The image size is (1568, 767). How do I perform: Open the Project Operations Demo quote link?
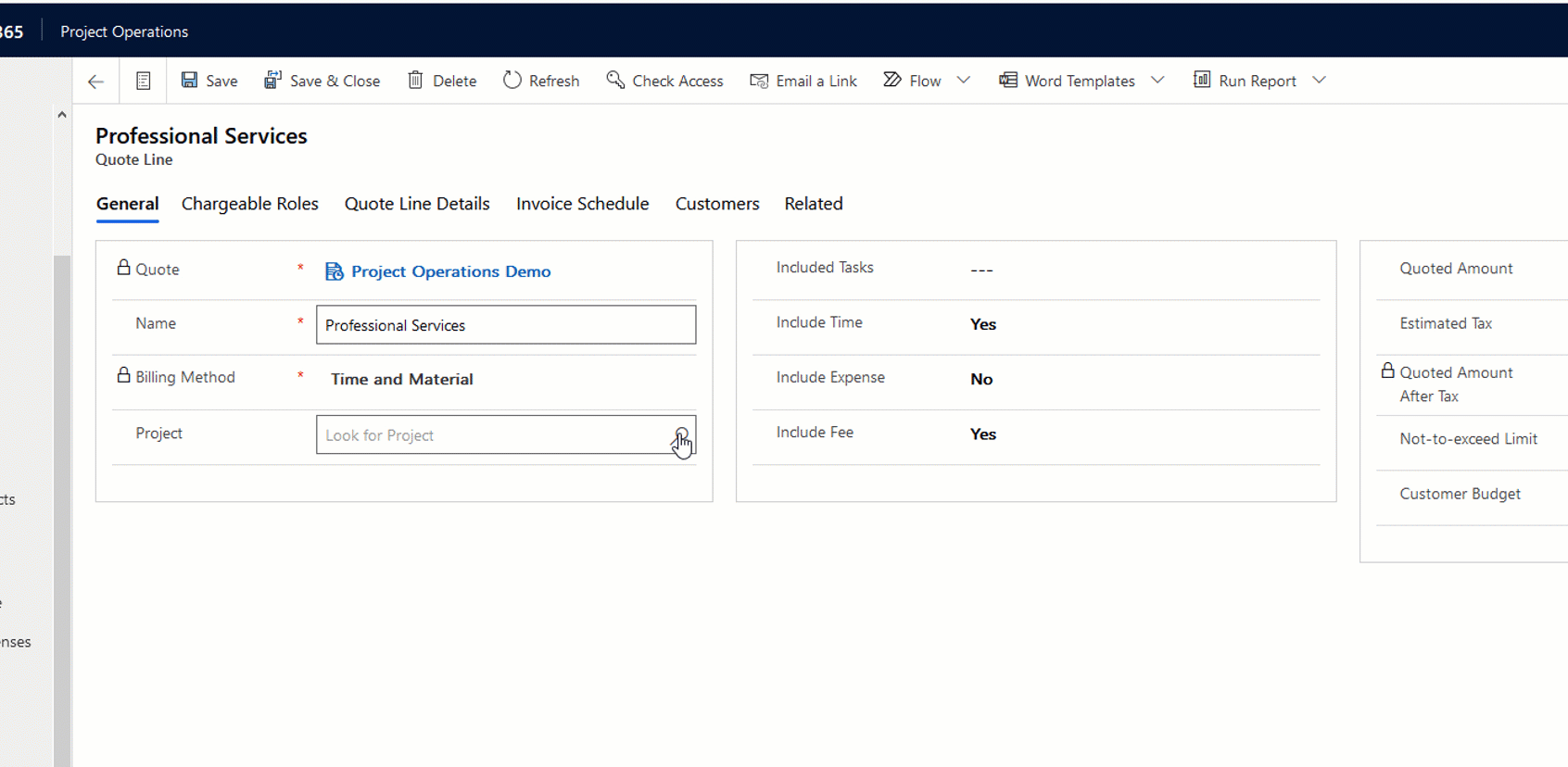point(451,271)
